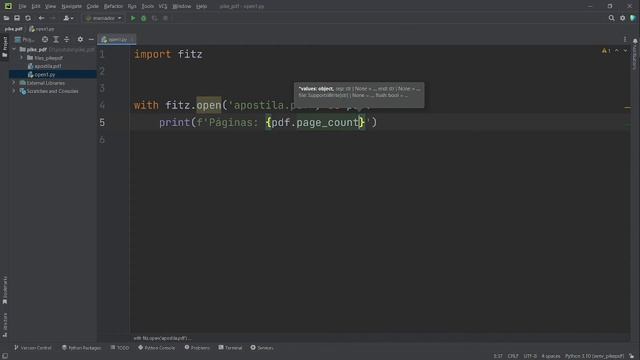Screen dimensions: 640x360
Task: Click the Reload from disk icon
Action: click(x=28, y=18)
